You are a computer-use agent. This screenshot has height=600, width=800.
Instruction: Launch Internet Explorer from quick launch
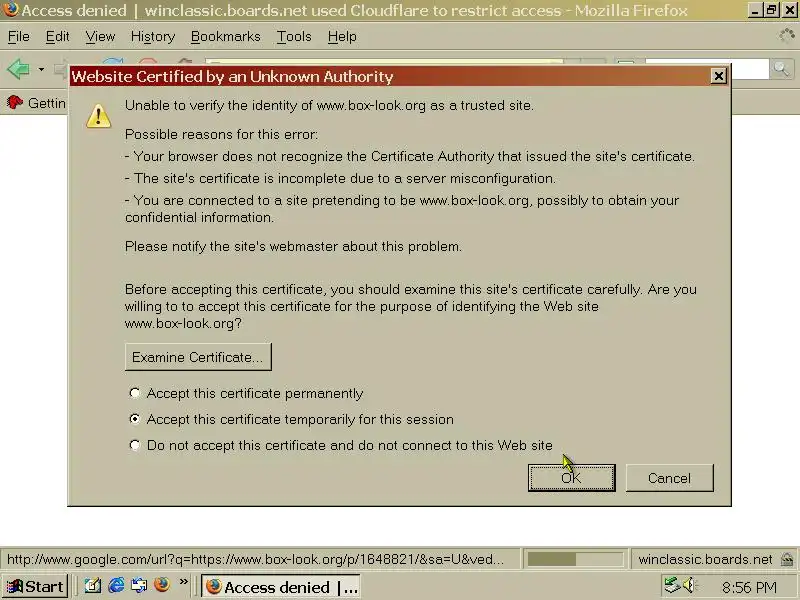click(x=116, y=585)
